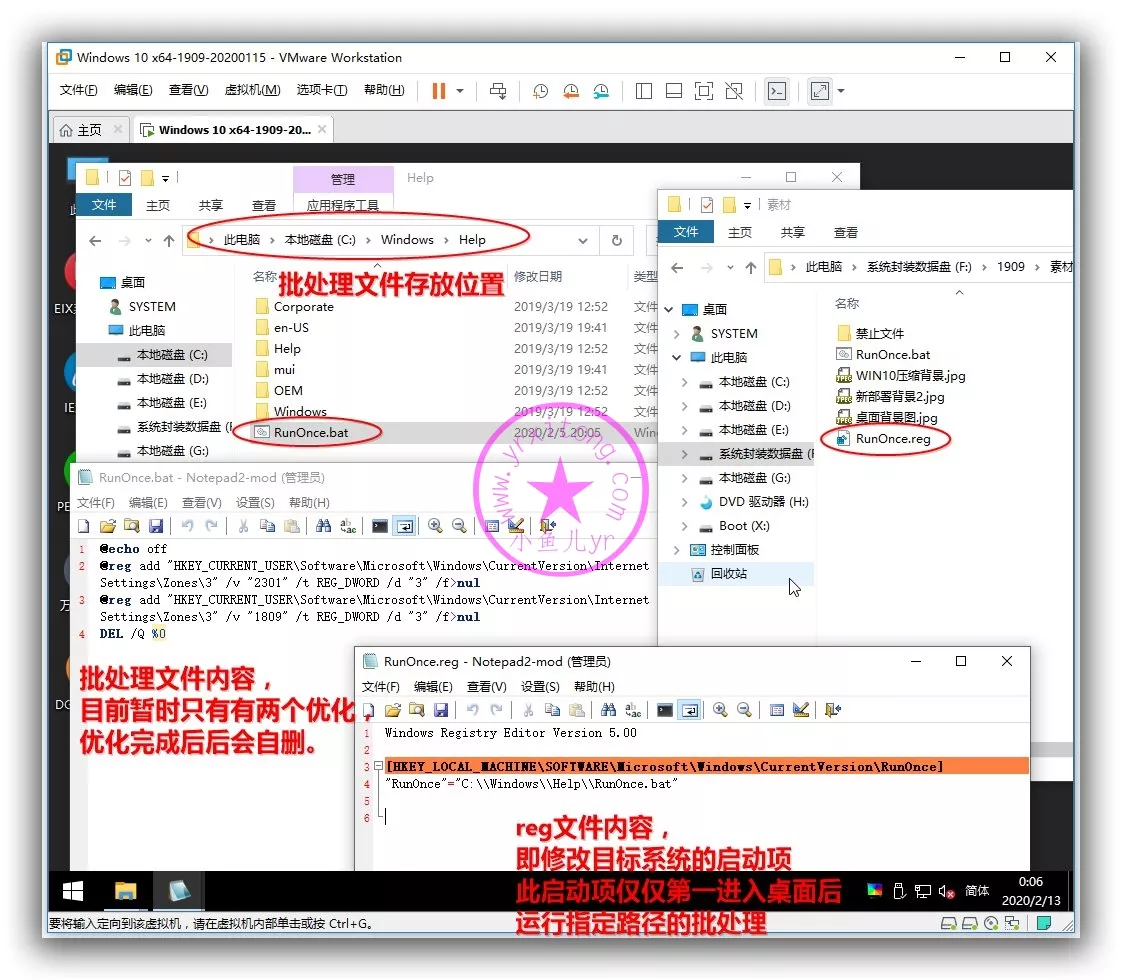This screenshot has height=980, width=1122.
Task: Toggle word wrap in RunOnce.bat Notepad2 toolbar
Action: tap(404, 526)
